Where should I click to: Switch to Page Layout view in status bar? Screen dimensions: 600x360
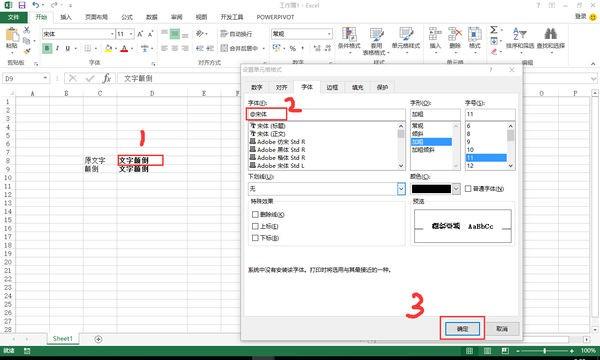[x=487, y=351]
